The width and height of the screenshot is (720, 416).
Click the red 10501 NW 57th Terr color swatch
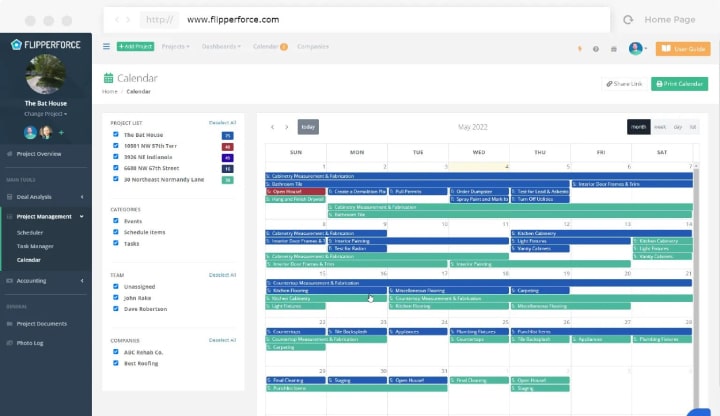pyautogui.click(x=227, y=147)
